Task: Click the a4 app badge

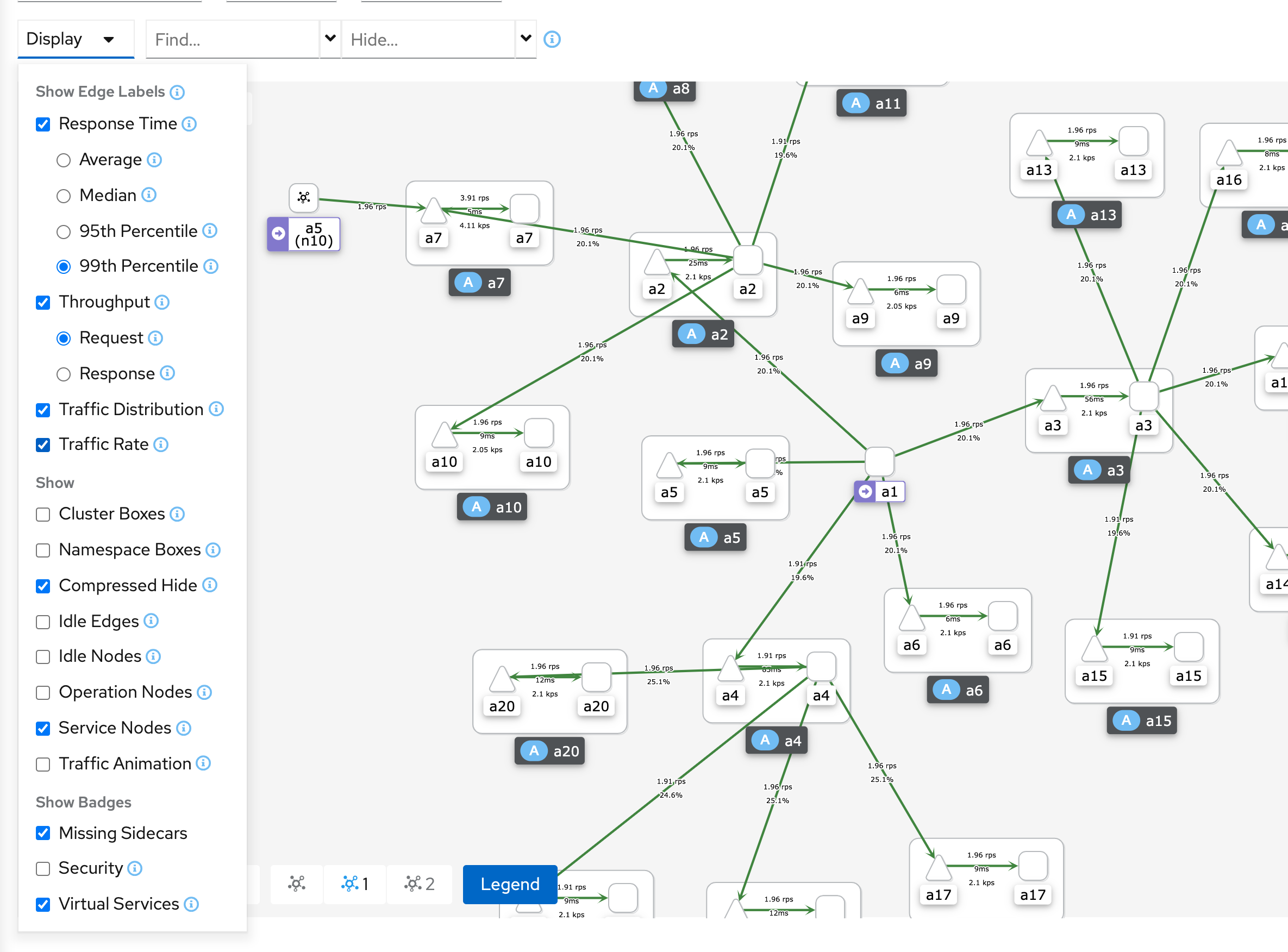Action: click(777, 741)
